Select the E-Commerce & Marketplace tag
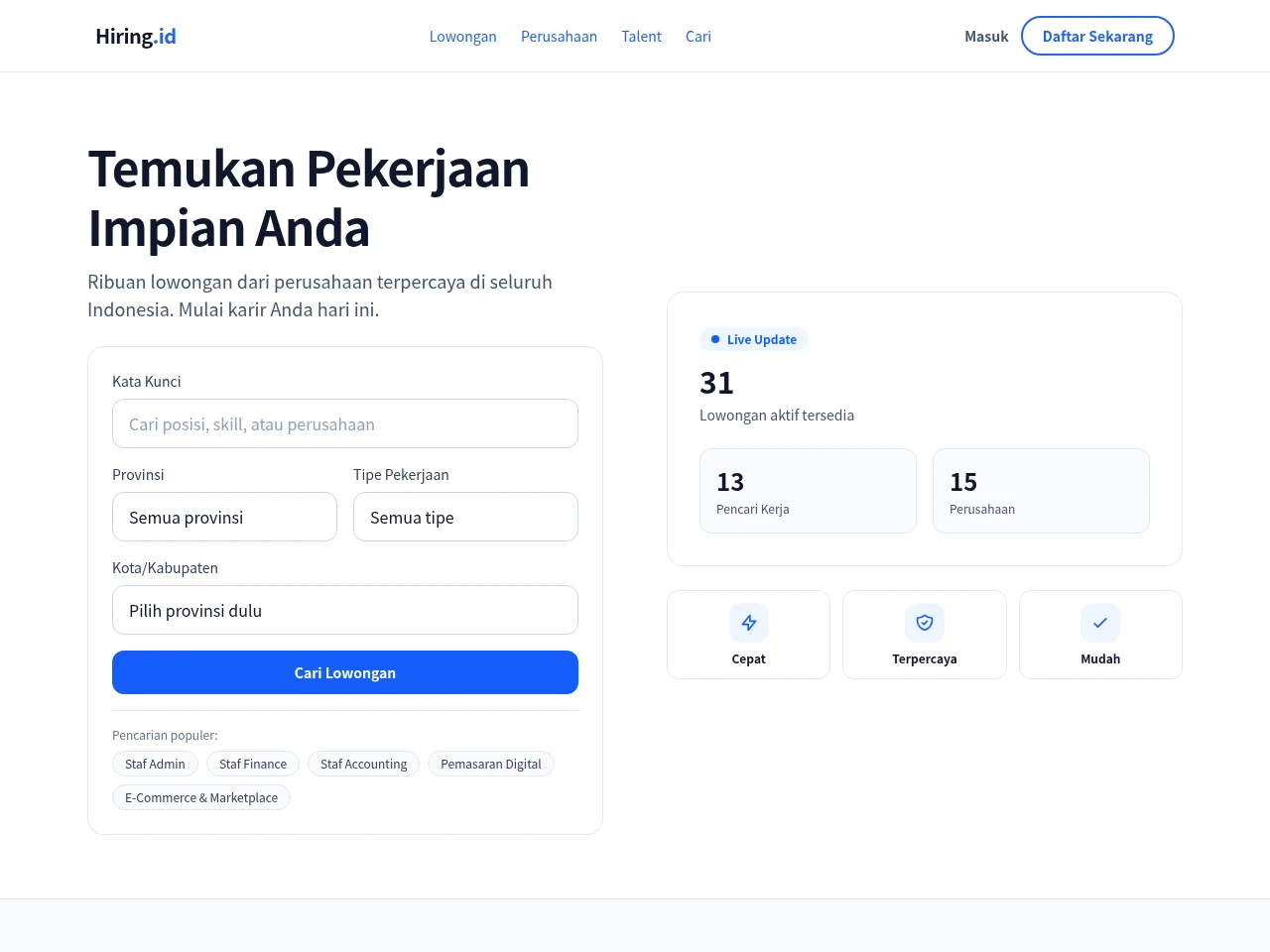Viewport: 1270px width, 952px height. [201, 797]
